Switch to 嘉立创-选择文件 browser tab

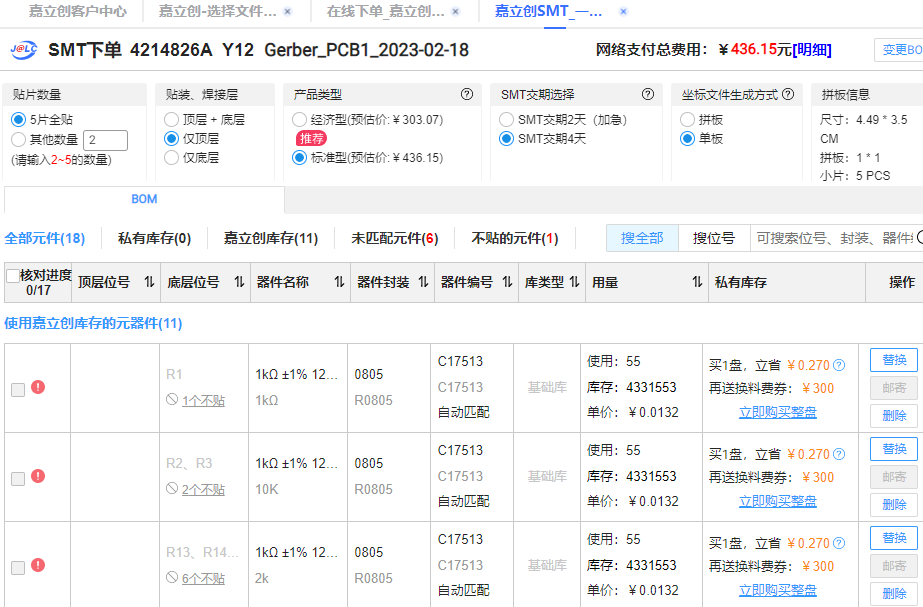point(217,11)
